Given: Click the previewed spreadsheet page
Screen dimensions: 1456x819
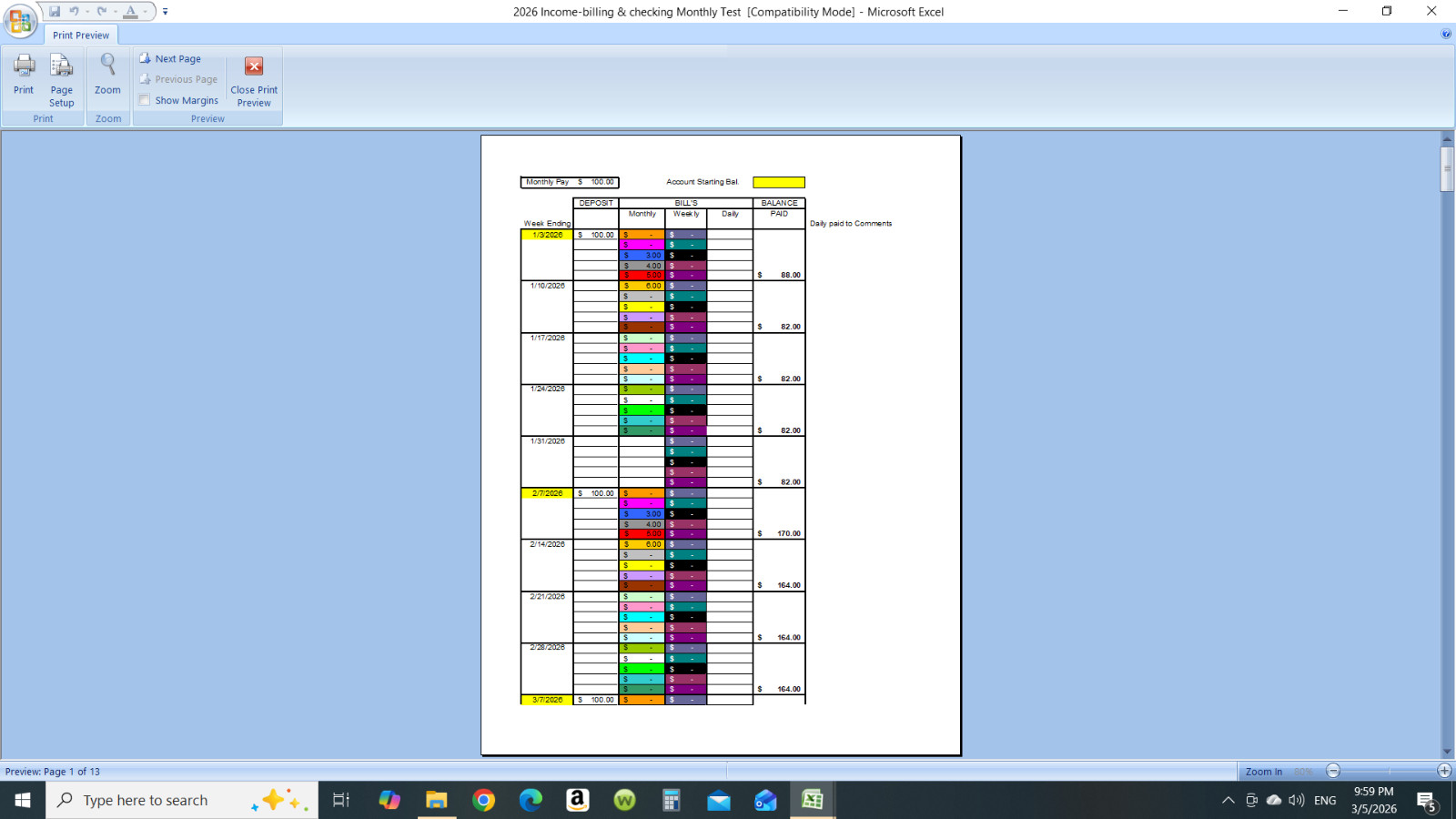Looking at the screenshot, I should 720,445.
